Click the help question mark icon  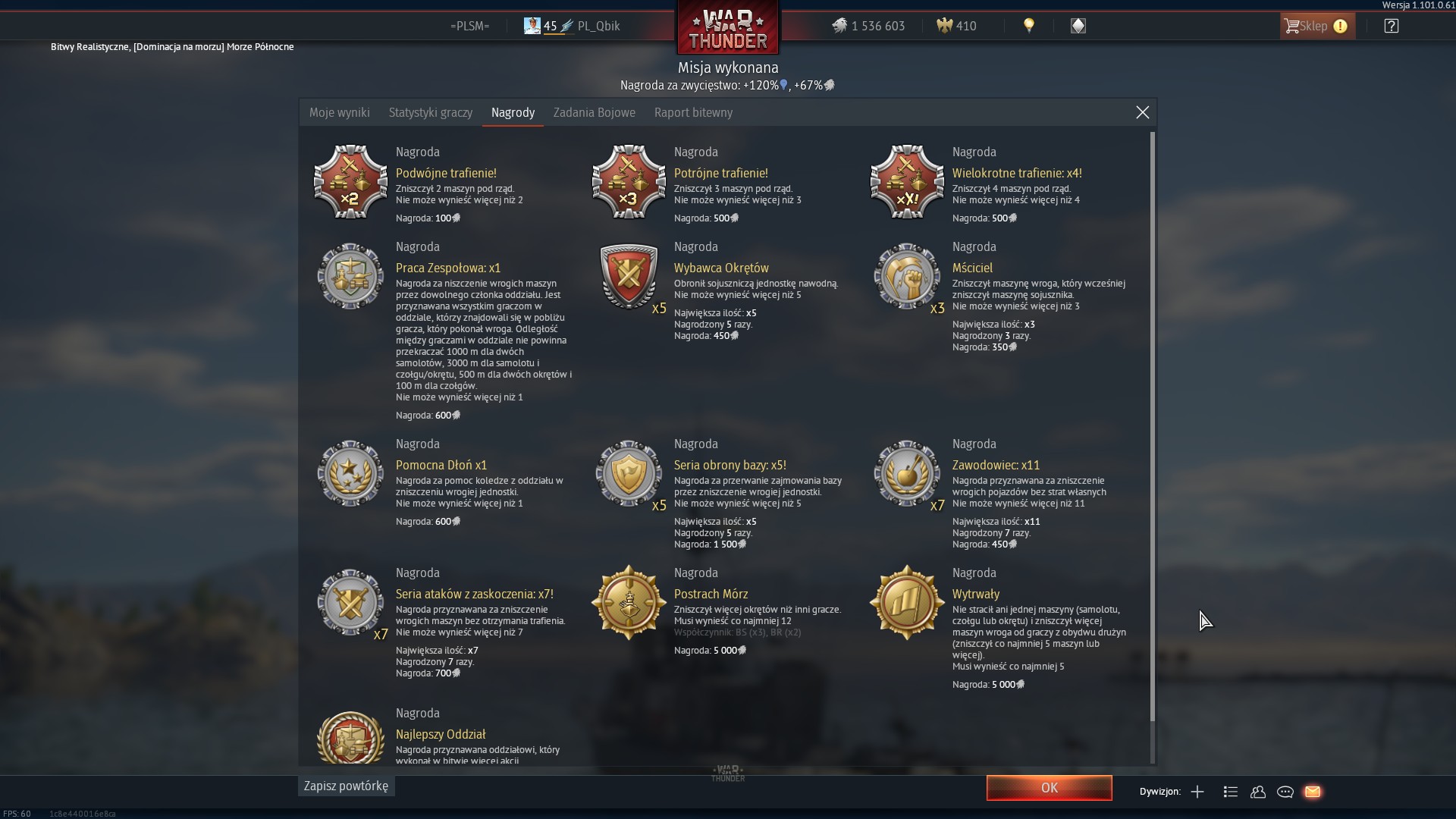pyautogui.click(x=1391, y=26)
